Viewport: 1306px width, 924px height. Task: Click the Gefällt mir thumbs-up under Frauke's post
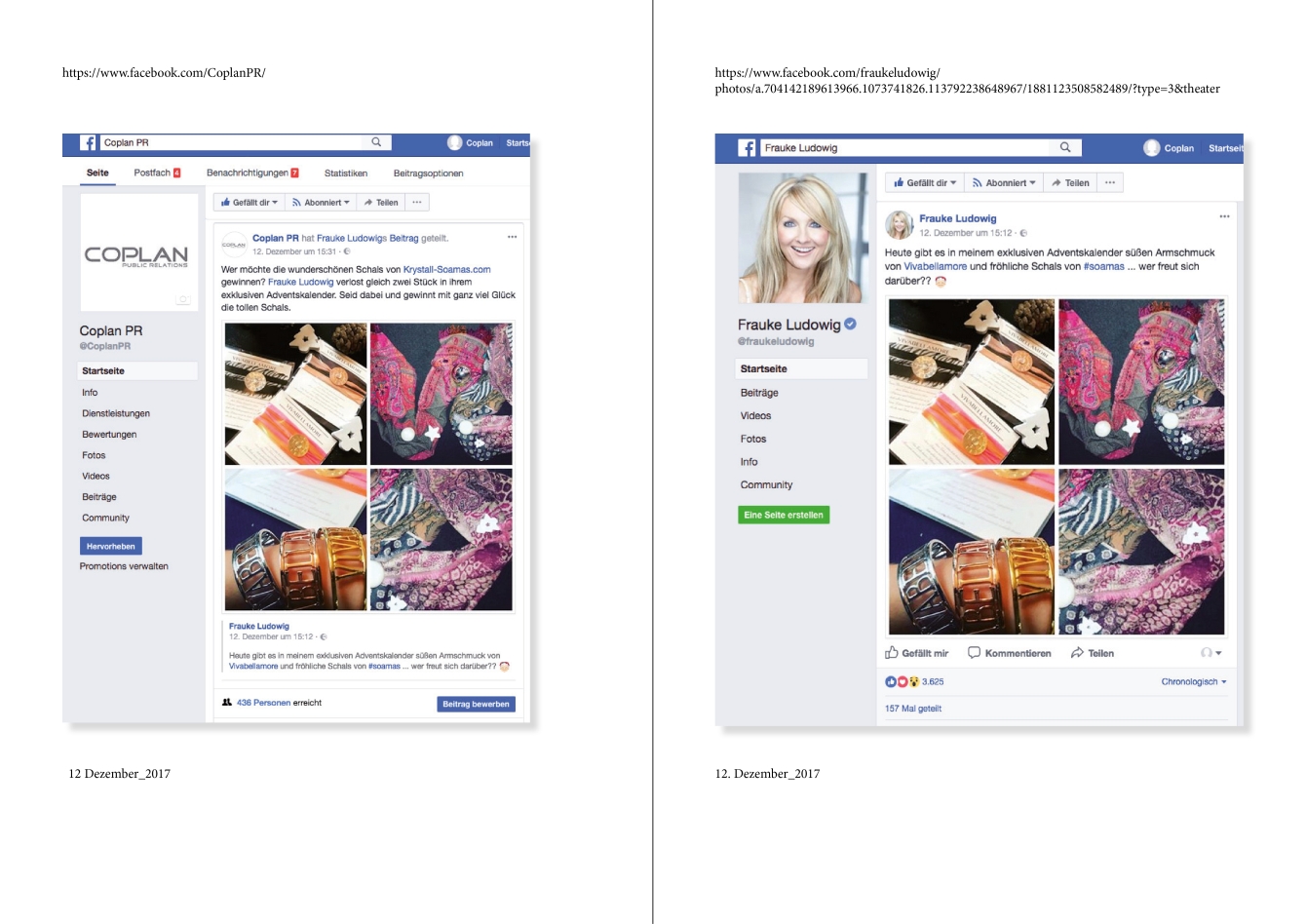(x=892, y=653)
